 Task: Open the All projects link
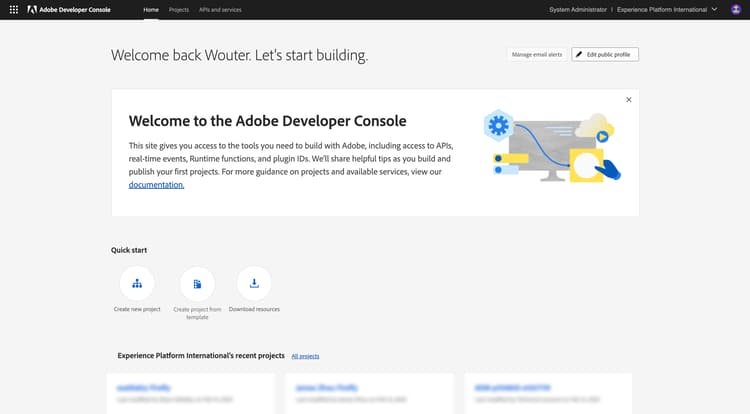(305, 356)
